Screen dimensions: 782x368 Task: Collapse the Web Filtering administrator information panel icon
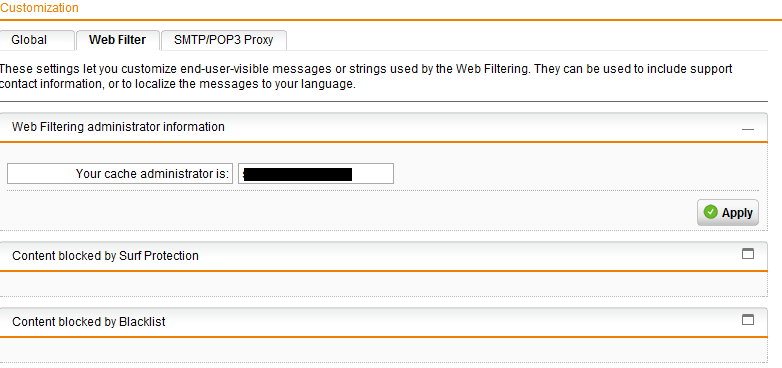[x=747, y=129]
